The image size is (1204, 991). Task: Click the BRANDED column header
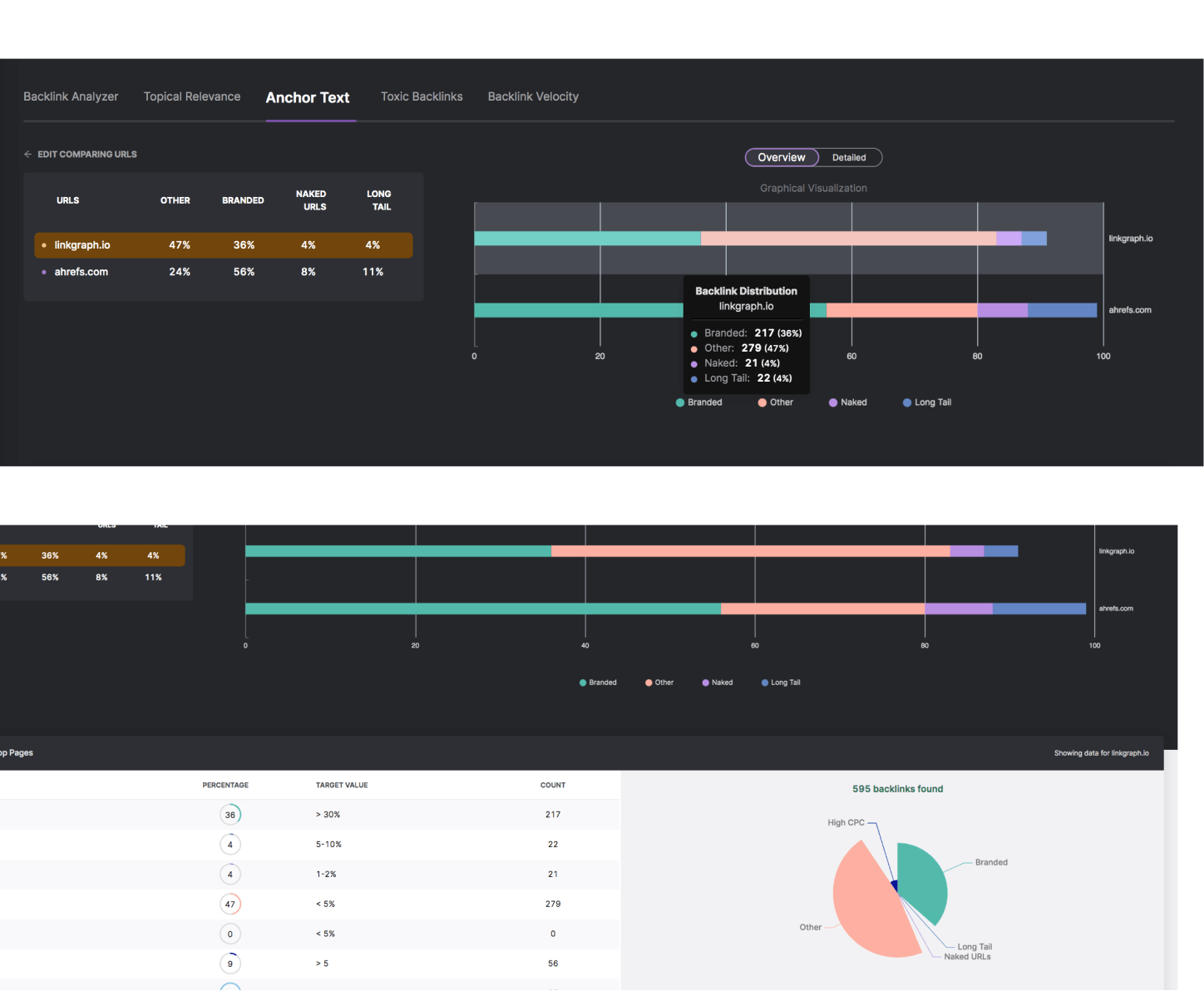pyautogui.click(x=243, y=200)
